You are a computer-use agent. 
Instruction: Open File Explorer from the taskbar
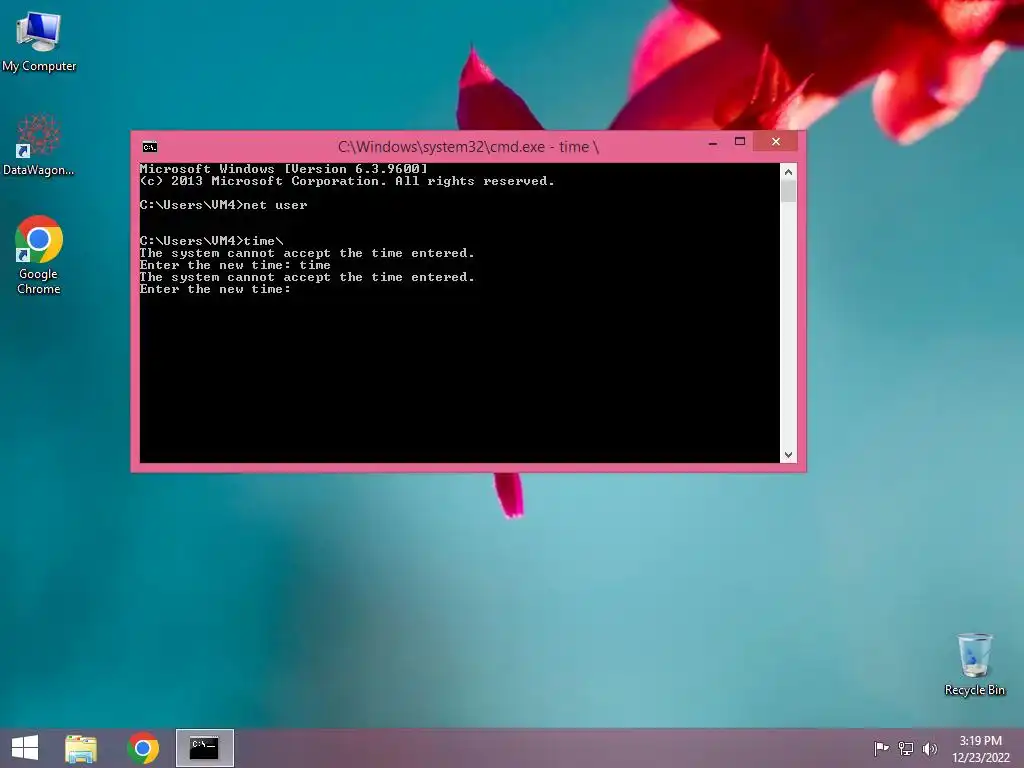pos(81,748)
